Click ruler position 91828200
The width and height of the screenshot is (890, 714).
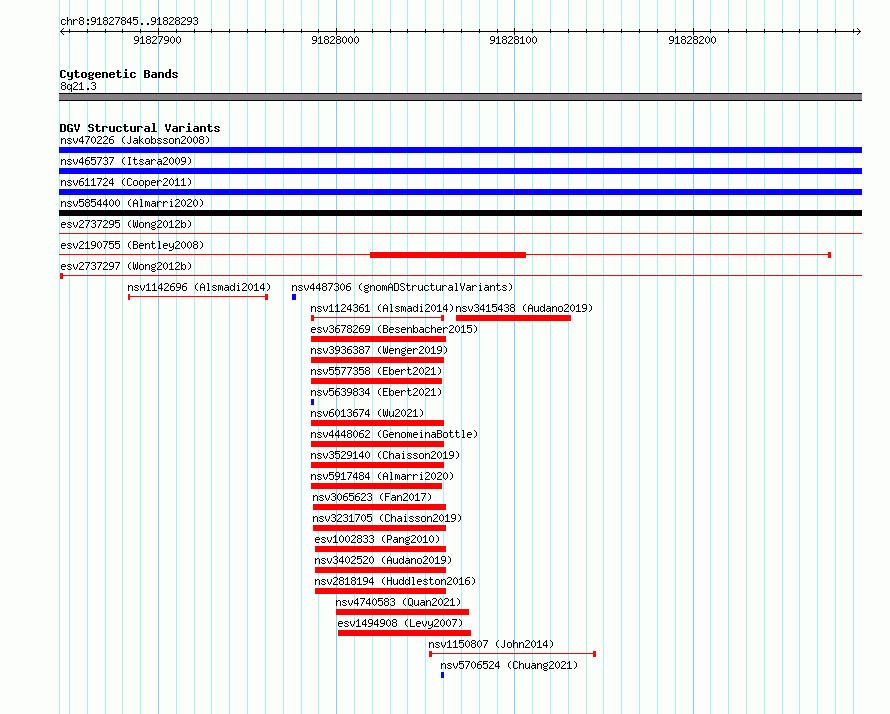point(692,40)
